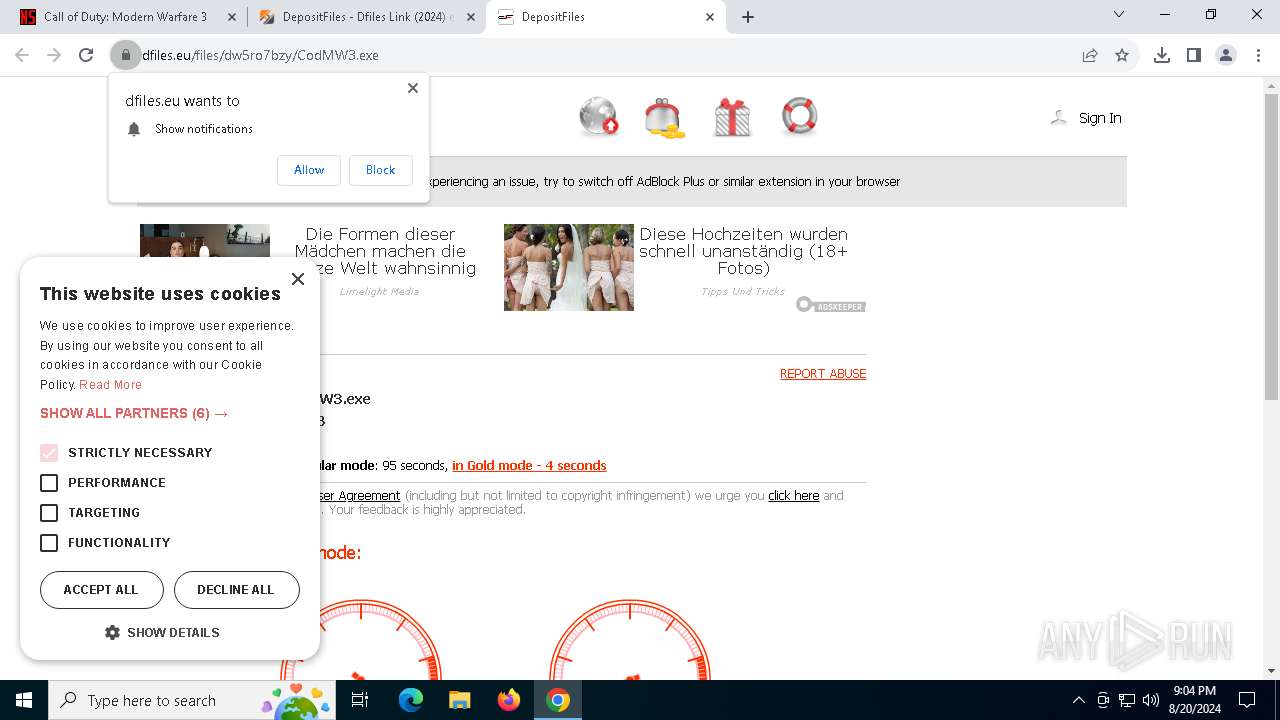Enable the Targeting cookies checkbox
Viewport: 1280px width, 720px height.
(49, 513)
